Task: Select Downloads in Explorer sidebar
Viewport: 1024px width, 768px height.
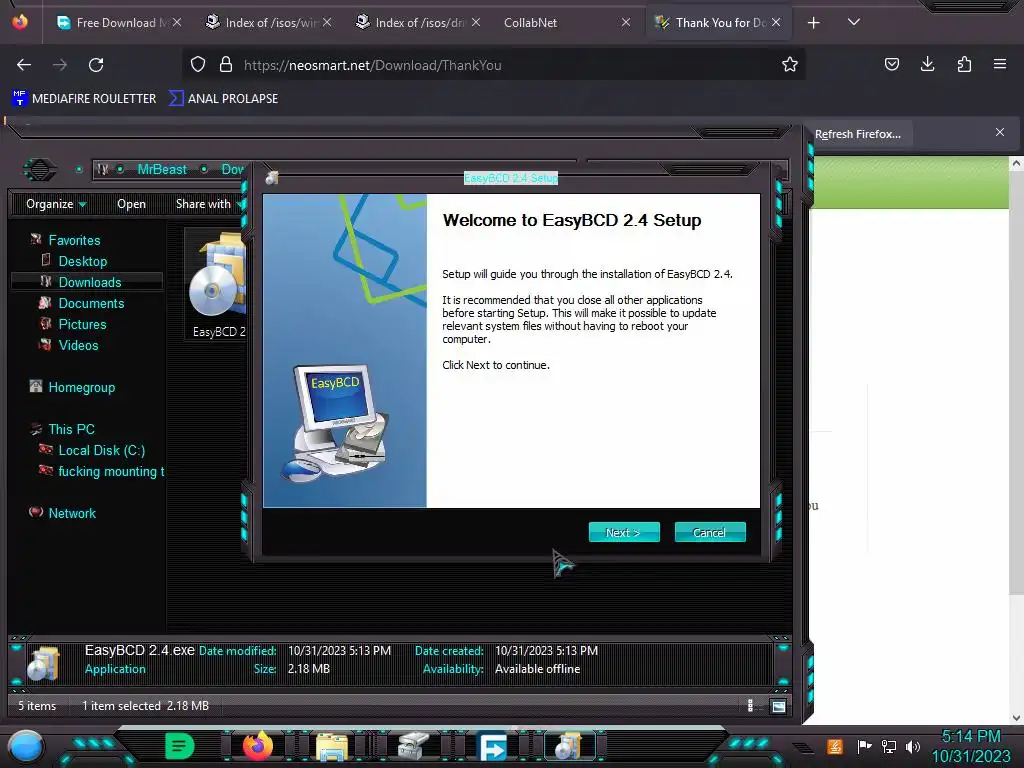Action: (89, 282)
